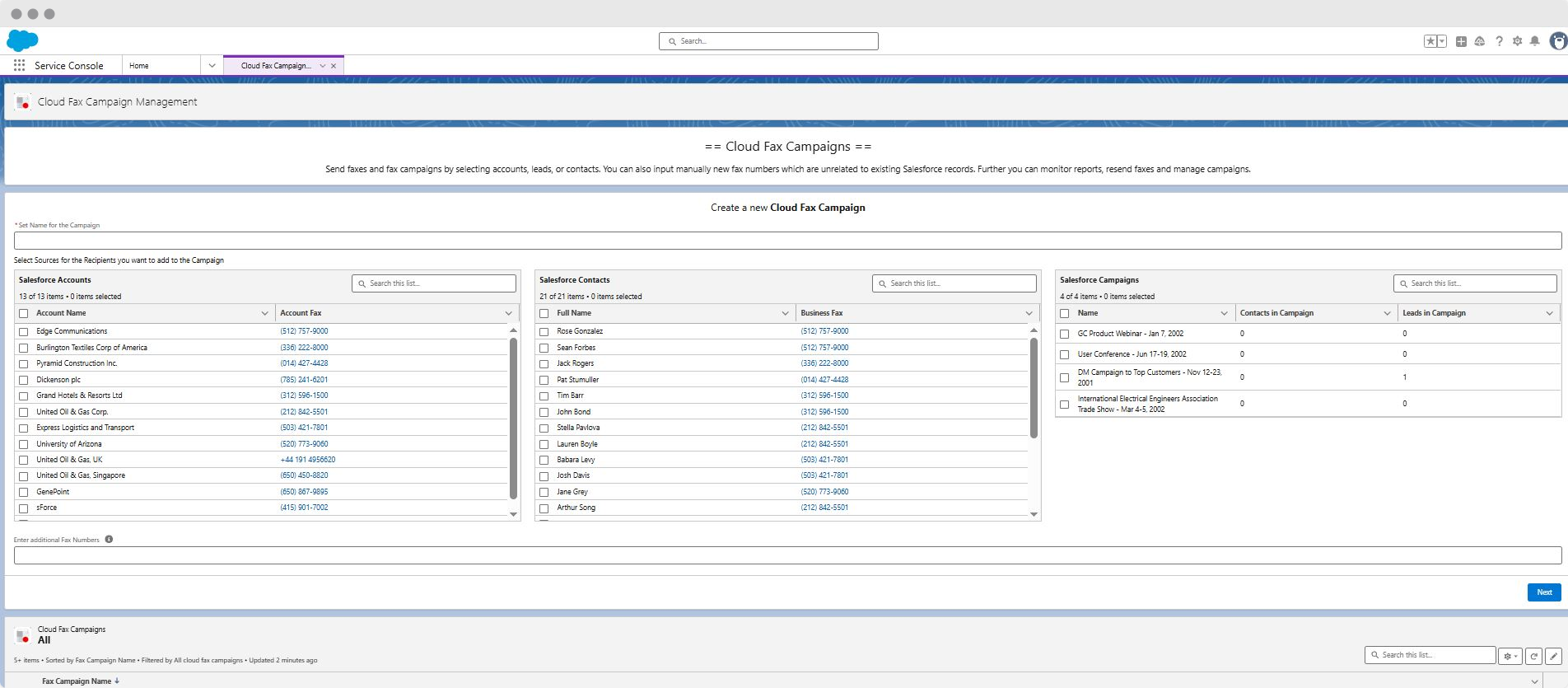Open the Trailhead guidance icon
Viewport: 1568px width, 688px height.
tap(1480, 41)
